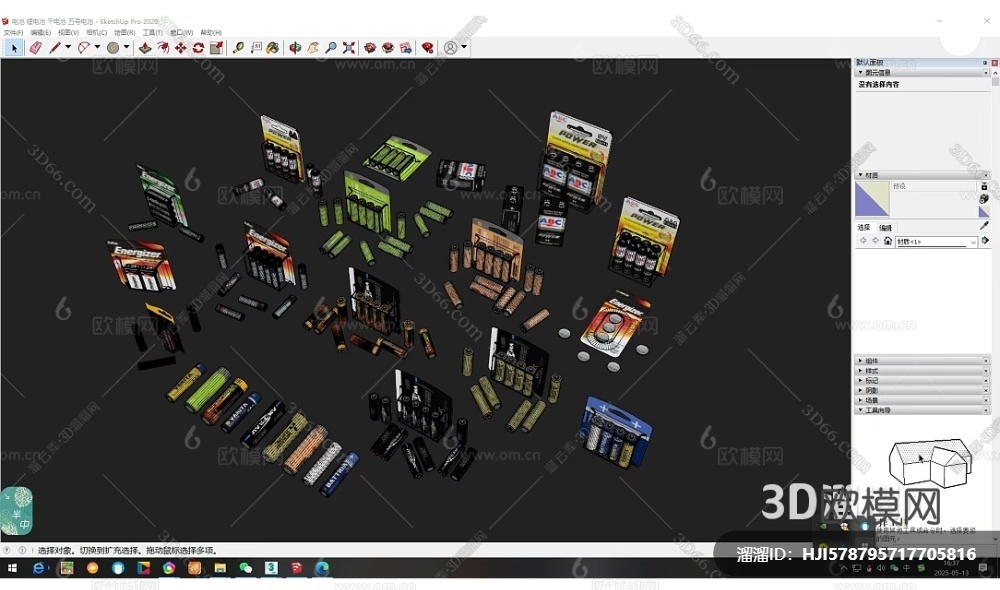Select the Circle shape tool
This screenshot has width=1000, height=590.
click(113, 48)
